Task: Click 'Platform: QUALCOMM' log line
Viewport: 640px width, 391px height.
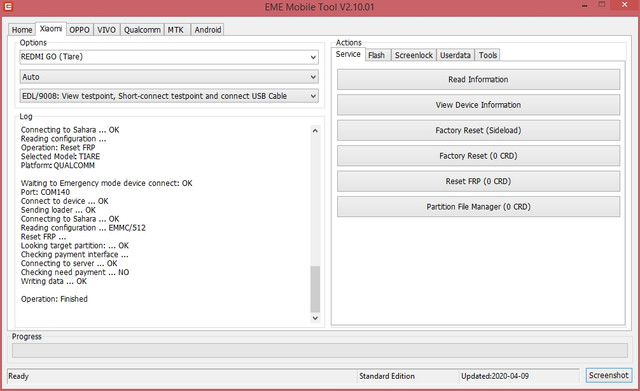Action: click(58, 166)
